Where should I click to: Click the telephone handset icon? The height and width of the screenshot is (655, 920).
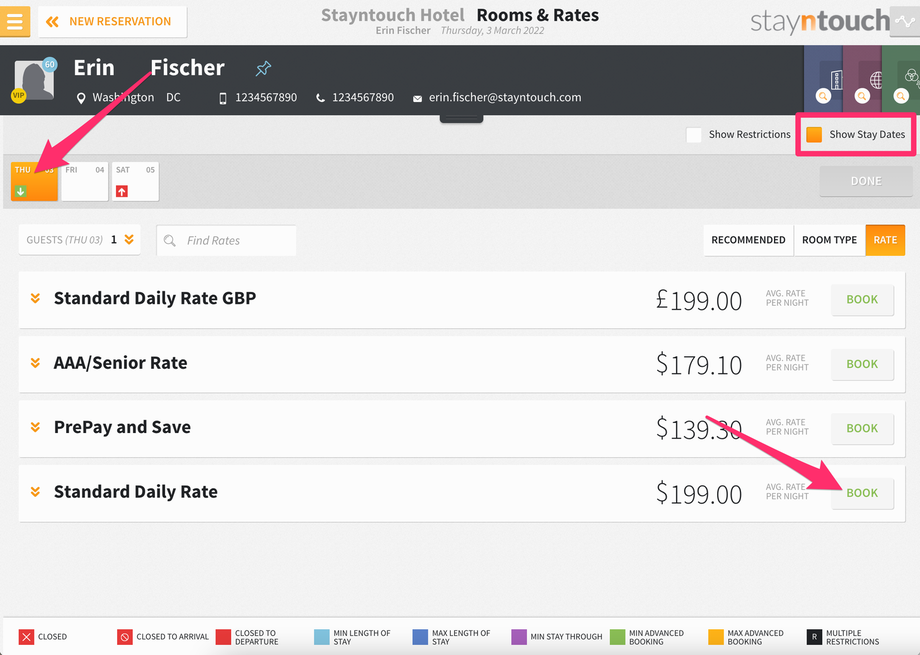click(320, 98)
